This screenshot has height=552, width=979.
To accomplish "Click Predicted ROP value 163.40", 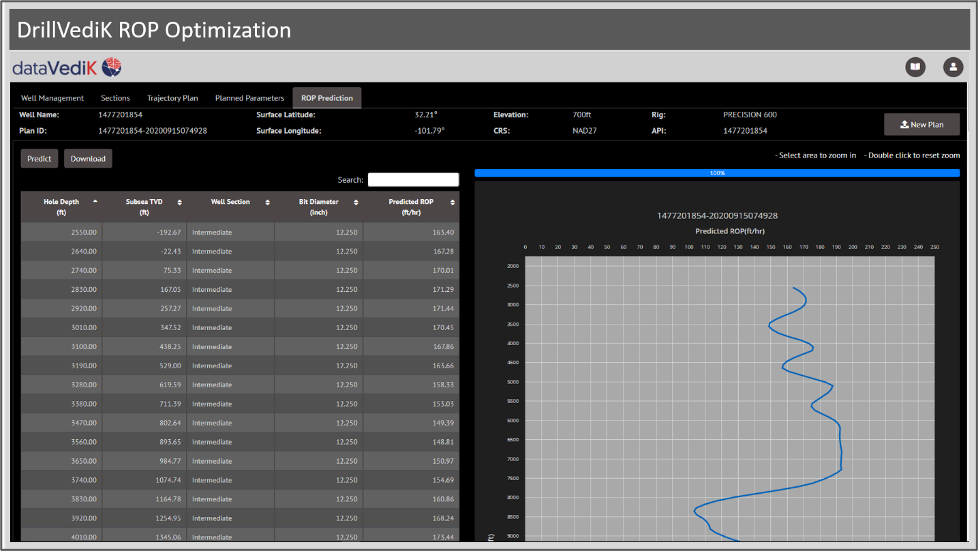I will pyautogui.click(x=443, y=232).
